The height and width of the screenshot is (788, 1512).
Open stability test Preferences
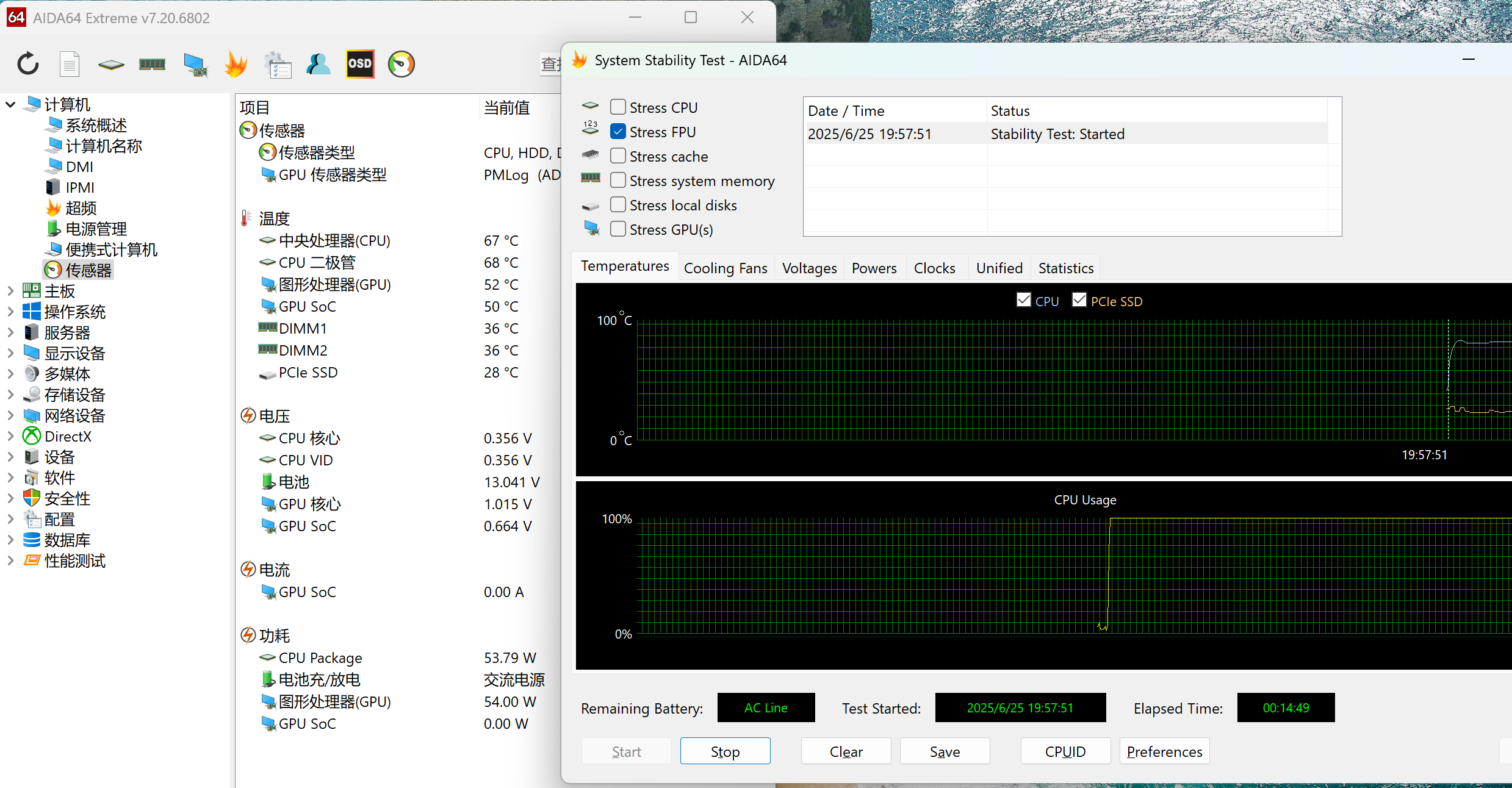click(x=1164, y=751)
